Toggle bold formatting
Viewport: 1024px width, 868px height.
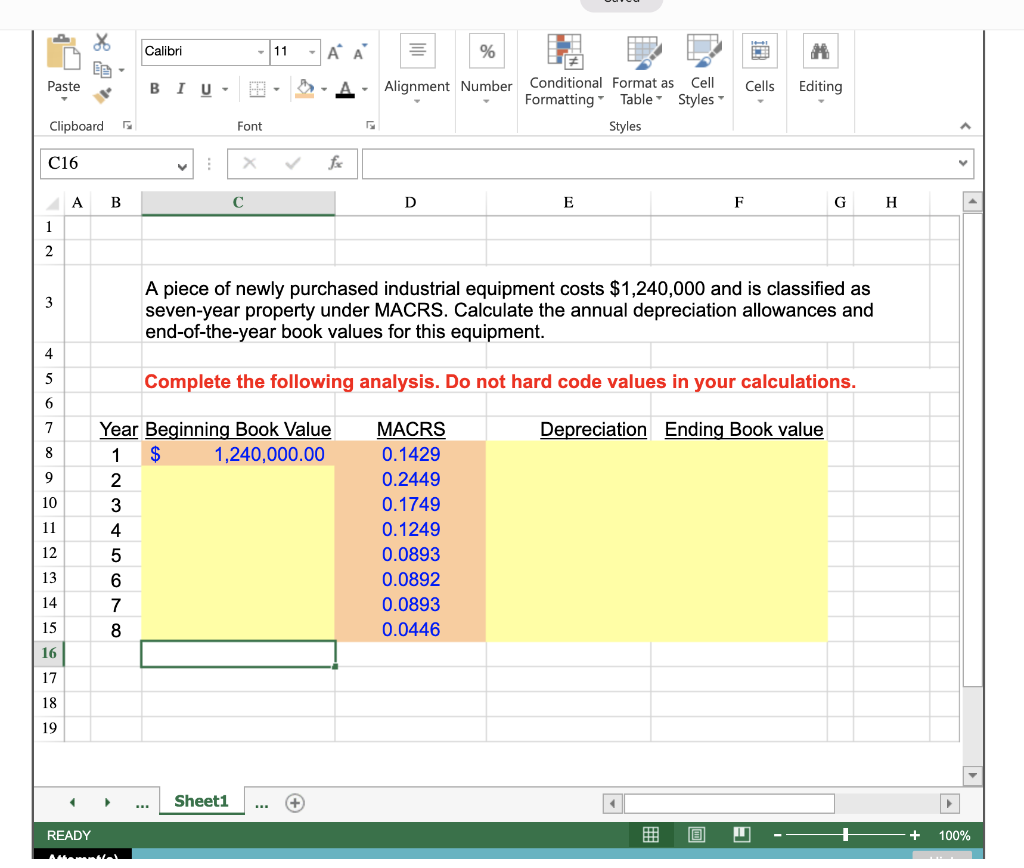coord(154,88)
